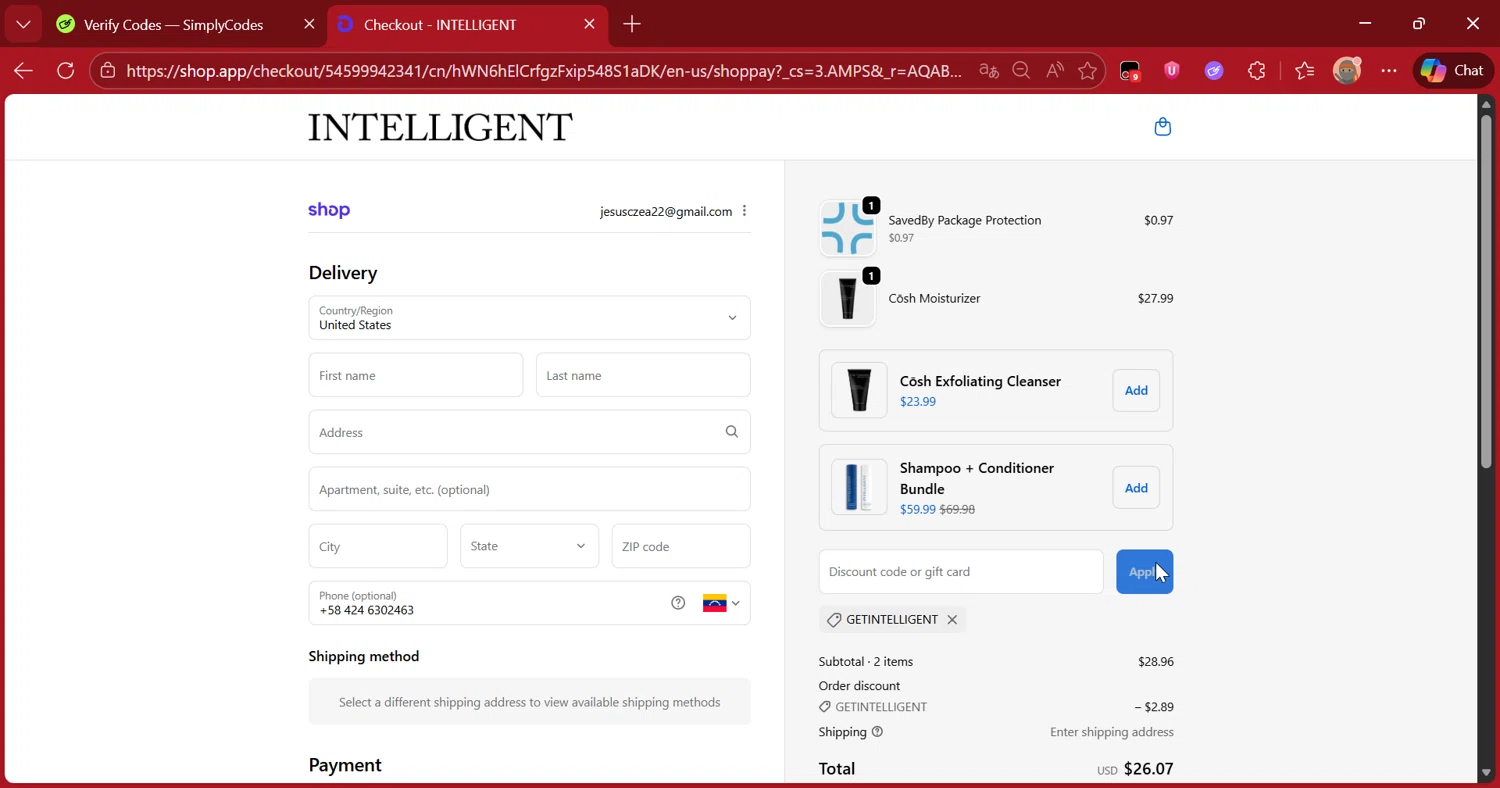Click the page vertical scrollbar
The image size is (1500, 788).
tap(1486, 290)
